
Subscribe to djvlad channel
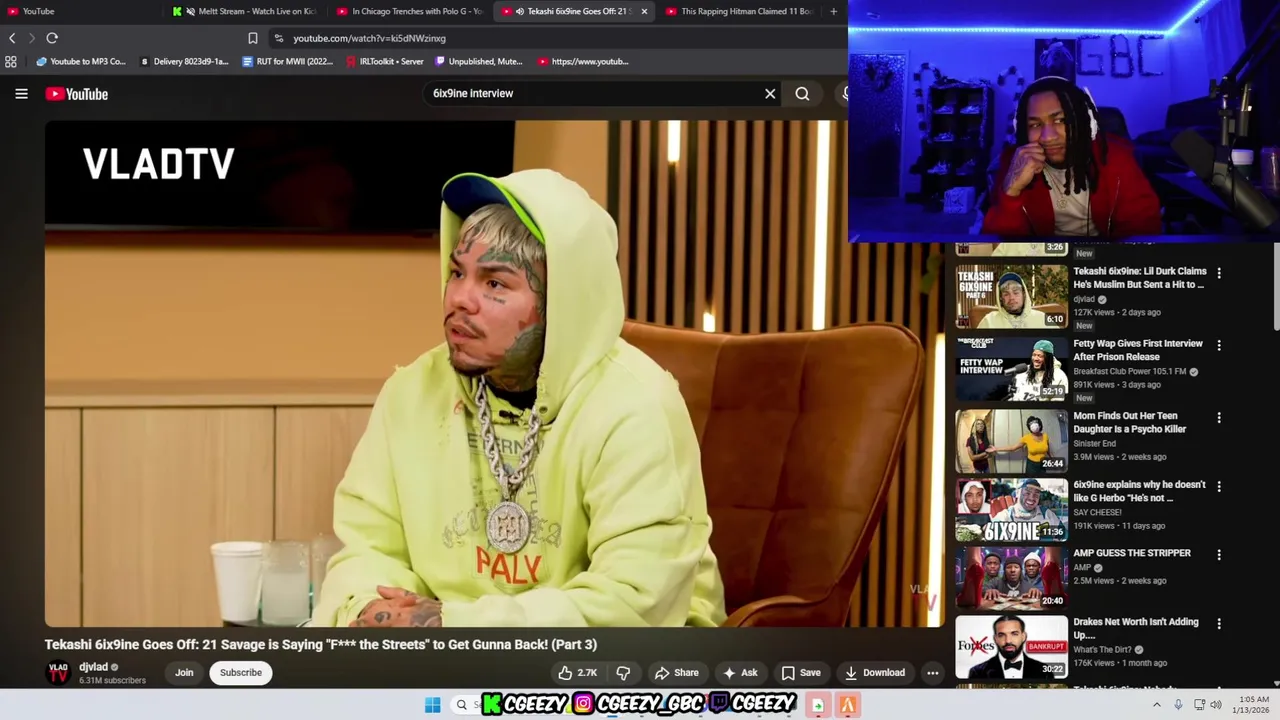coord(241,672)
